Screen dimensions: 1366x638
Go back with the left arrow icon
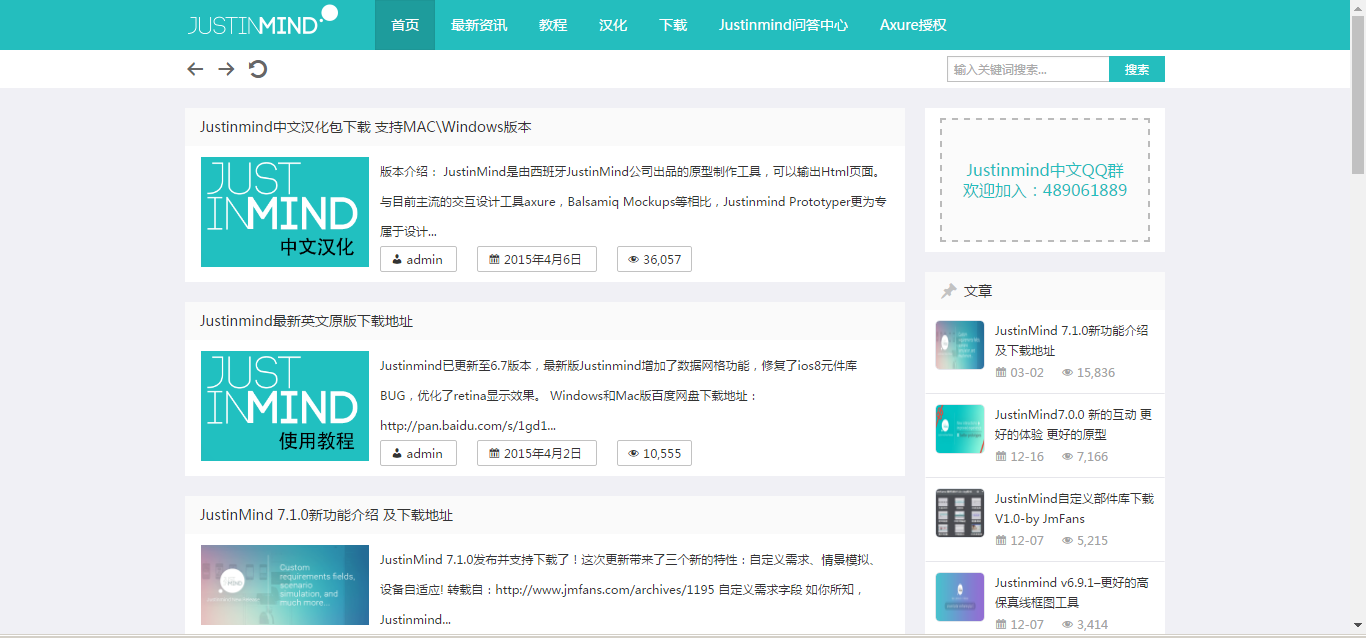point(195,69)
